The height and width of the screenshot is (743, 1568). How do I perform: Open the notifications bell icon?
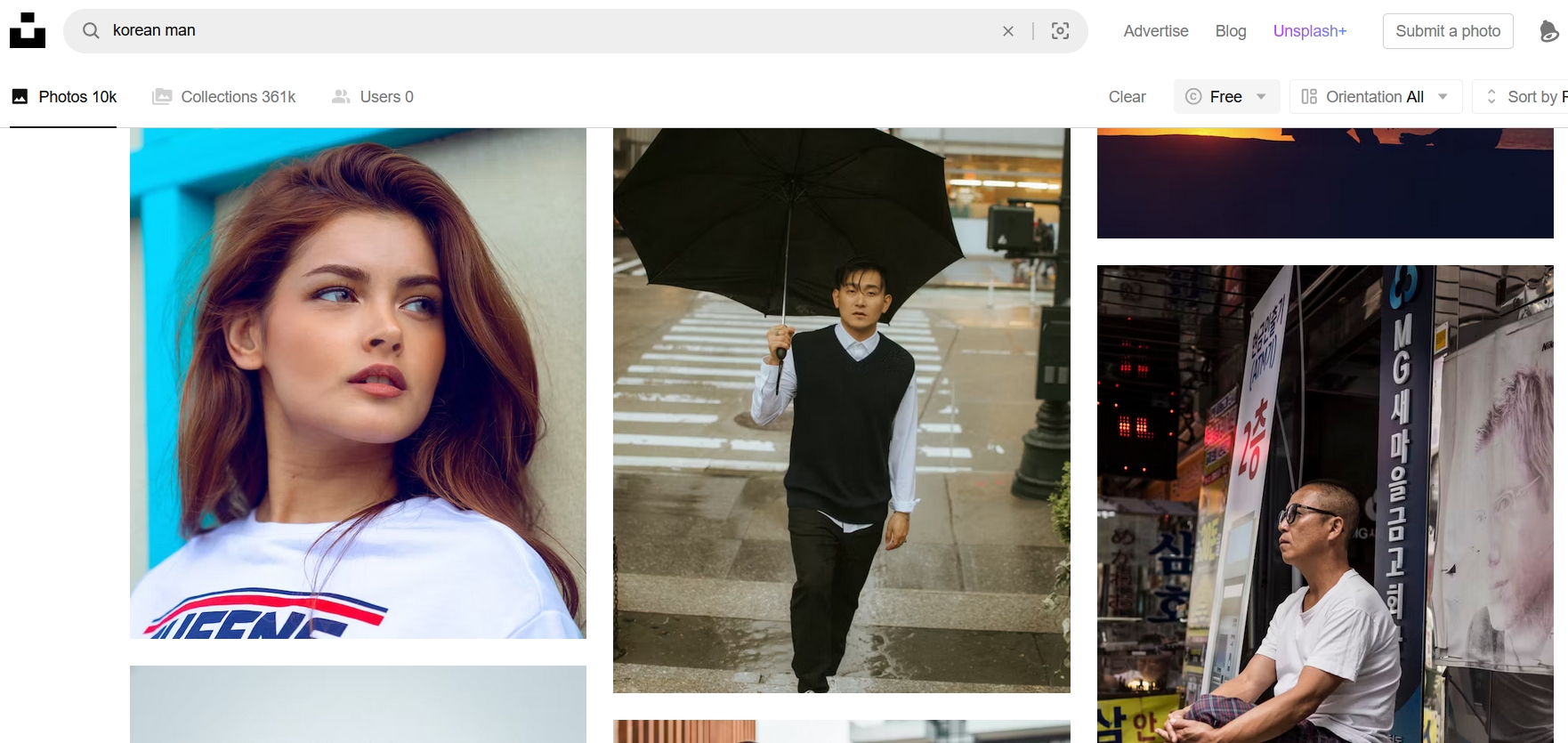[1548, 31]
